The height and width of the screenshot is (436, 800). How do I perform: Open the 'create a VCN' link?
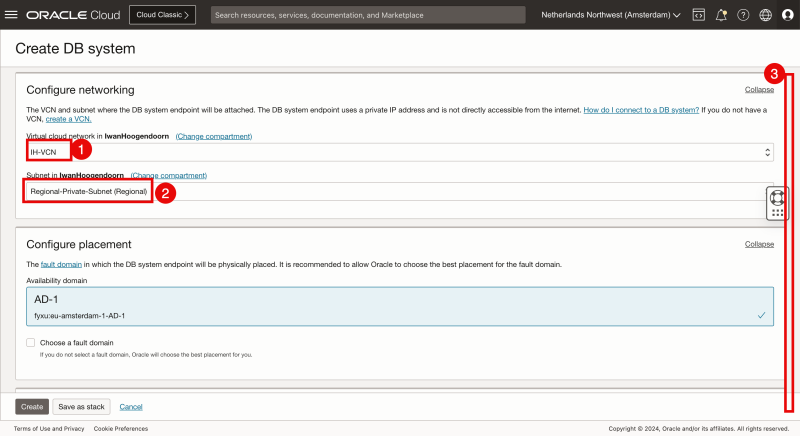pyautogui.click(x=68, y=119)
